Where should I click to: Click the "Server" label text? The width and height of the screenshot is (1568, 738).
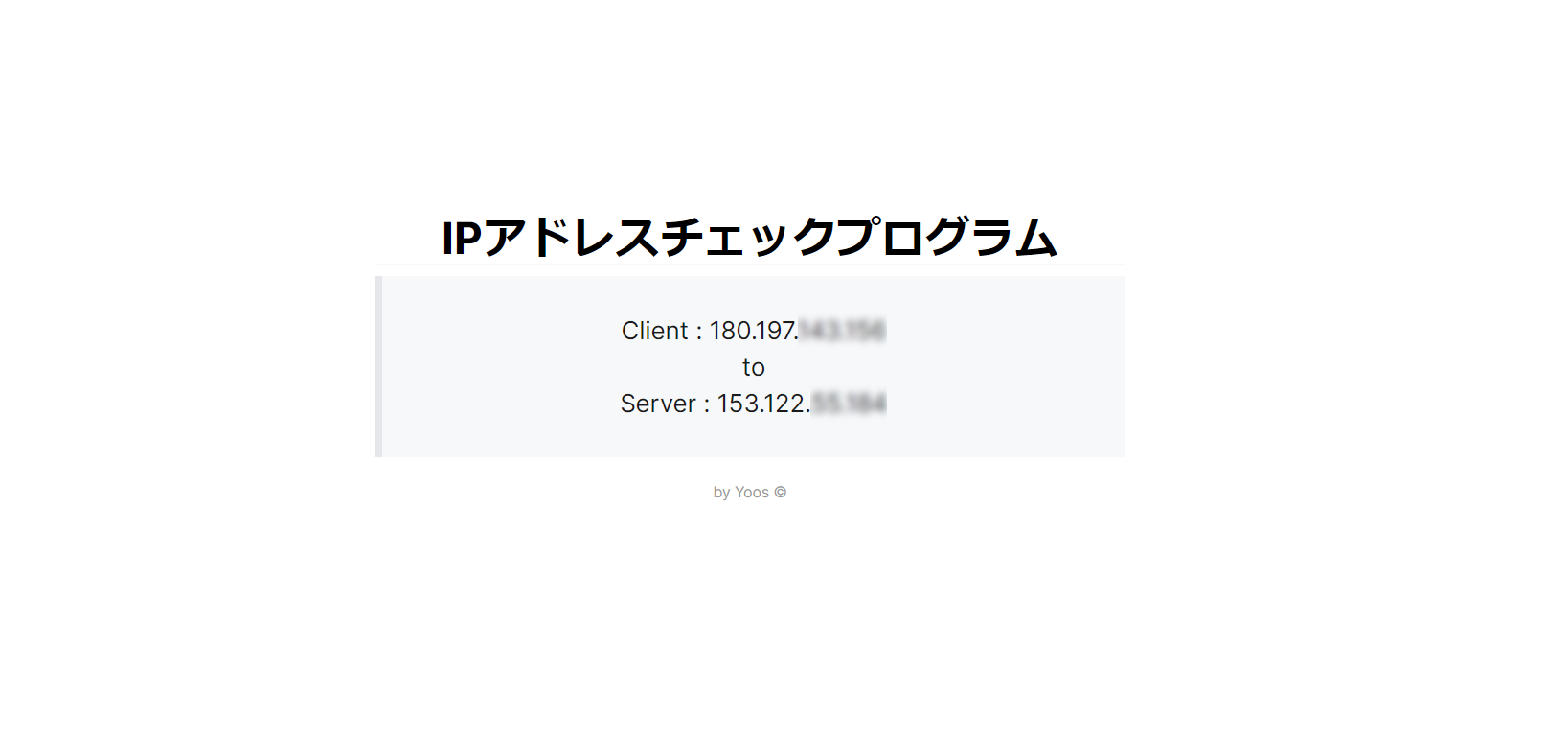658,404
